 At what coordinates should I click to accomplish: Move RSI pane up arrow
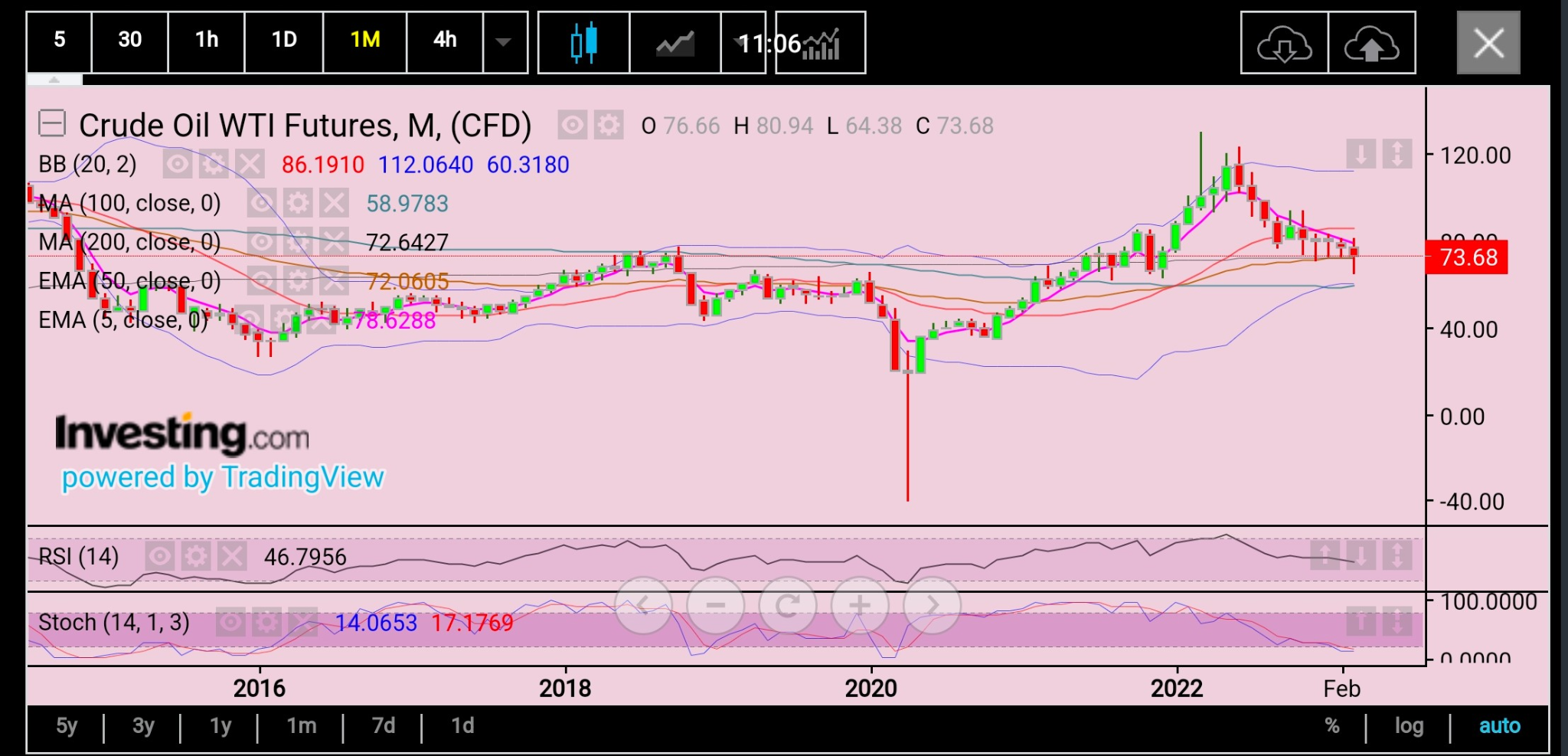pyautogui.click(x=1325, y=555)
